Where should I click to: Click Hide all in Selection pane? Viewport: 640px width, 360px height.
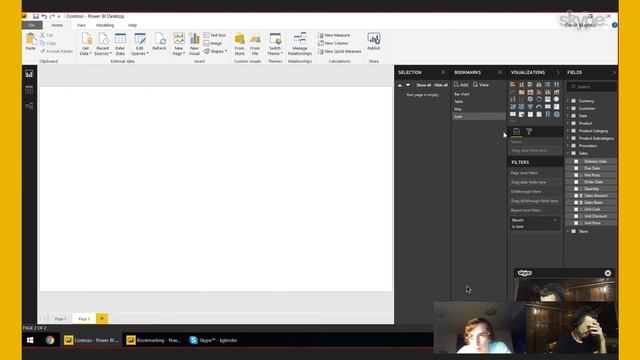440,85
